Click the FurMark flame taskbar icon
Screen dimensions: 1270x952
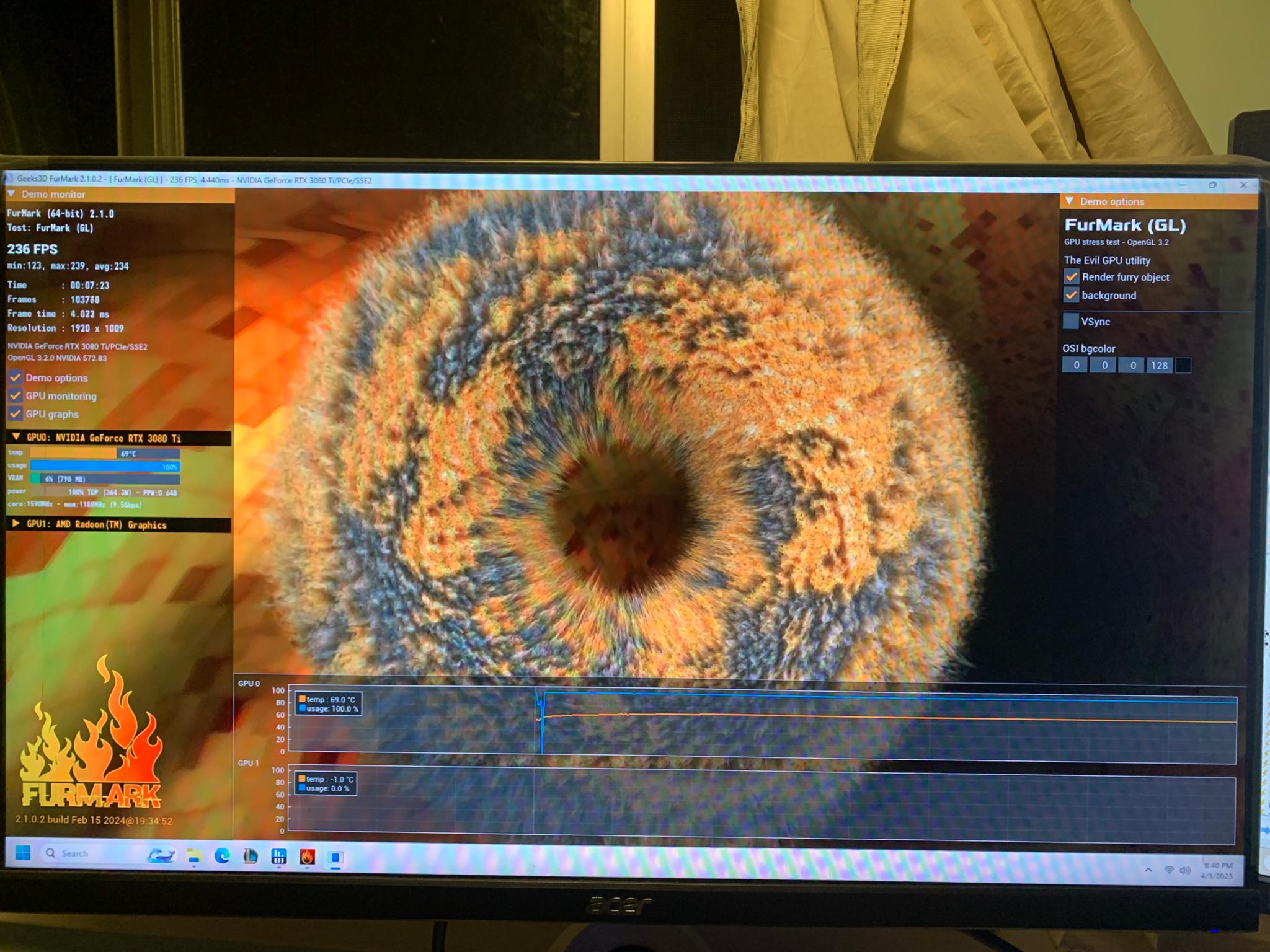click(307, 857)
